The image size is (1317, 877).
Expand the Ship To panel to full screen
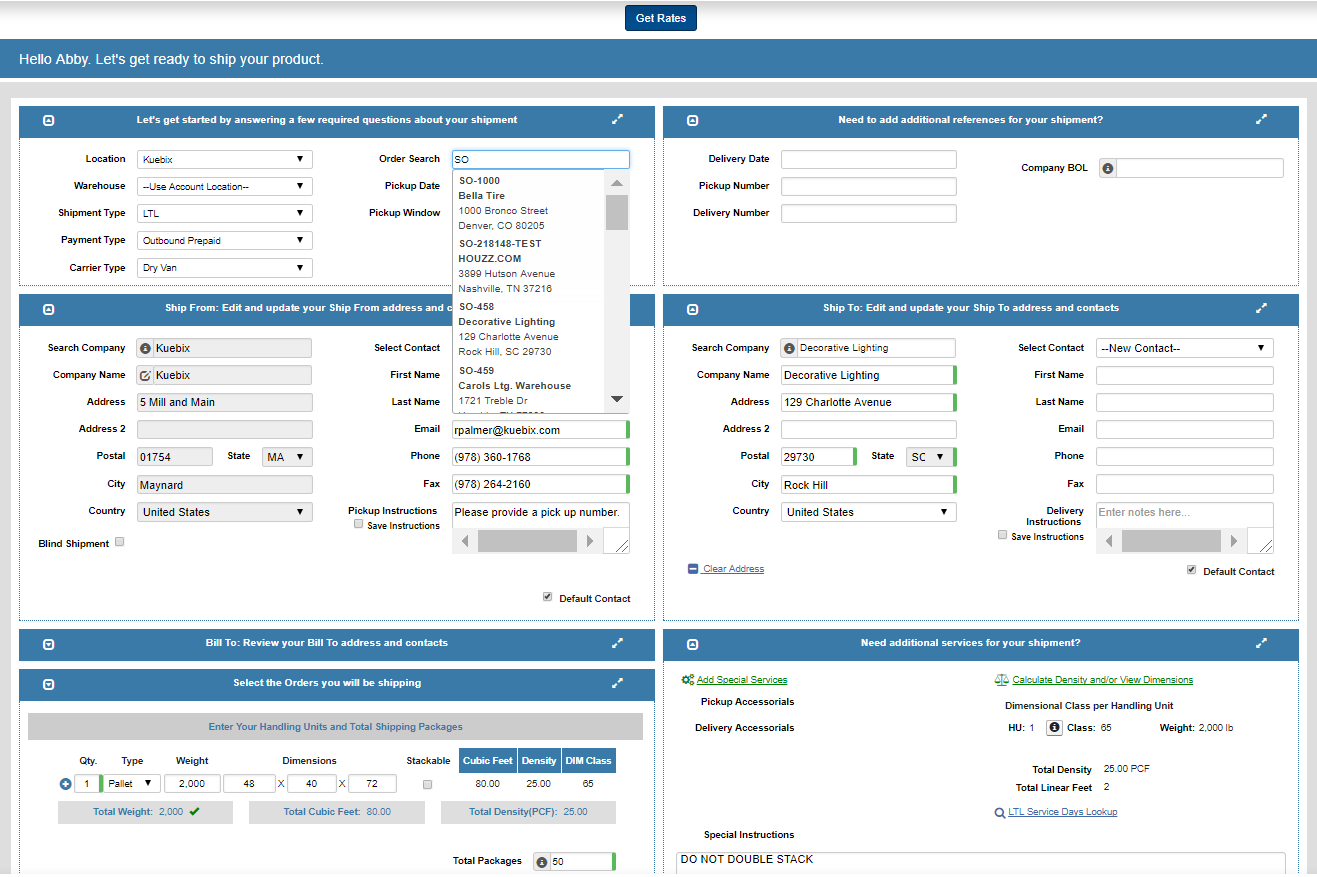click(x=1261, y=309)
